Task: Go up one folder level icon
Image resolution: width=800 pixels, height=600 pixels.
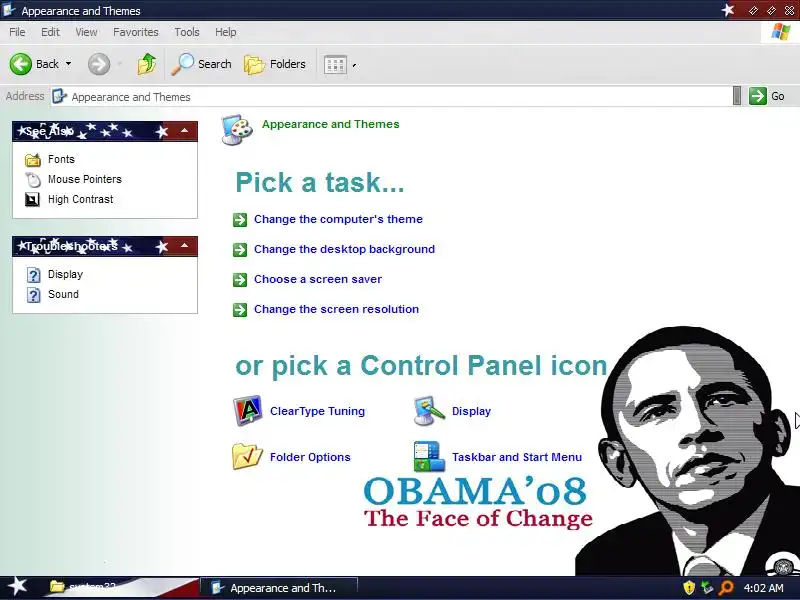Action: point(147,64)
